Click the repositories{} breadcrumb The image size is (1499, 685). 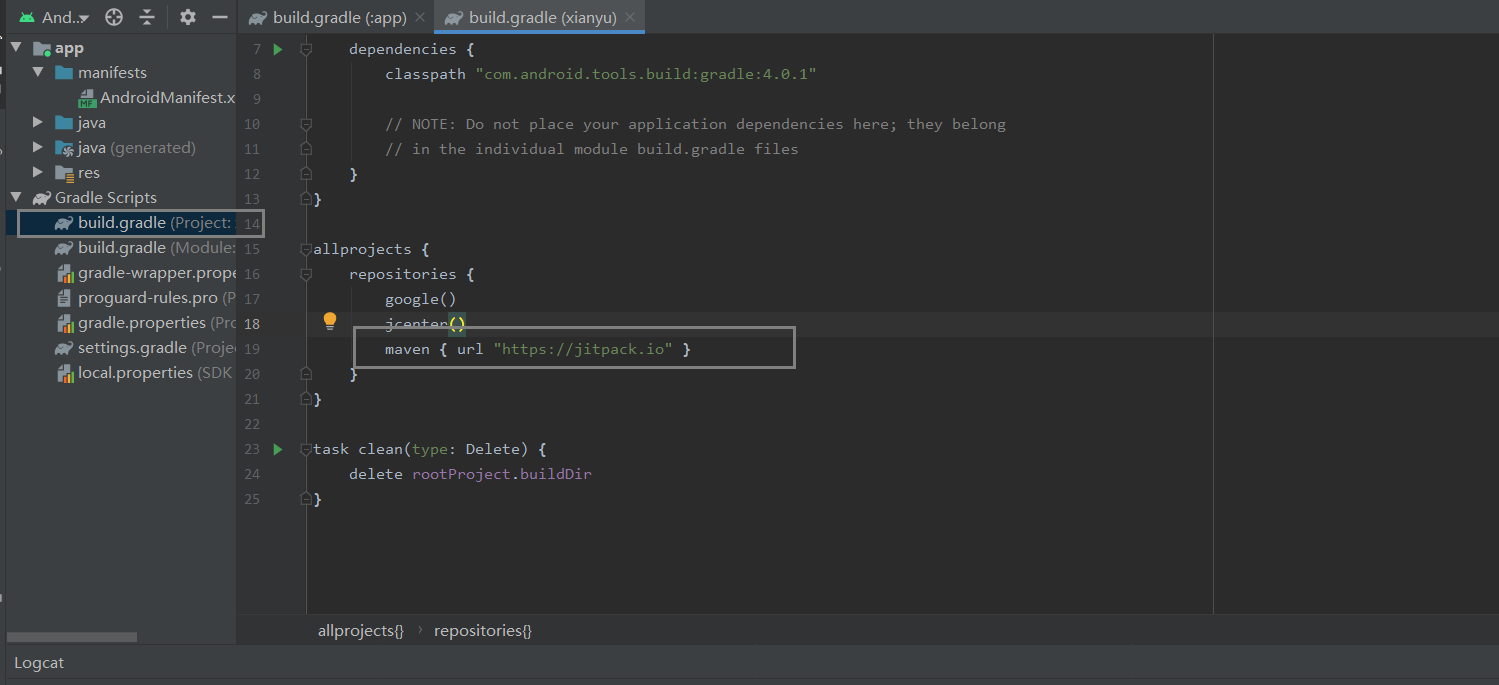pos(483,631)
